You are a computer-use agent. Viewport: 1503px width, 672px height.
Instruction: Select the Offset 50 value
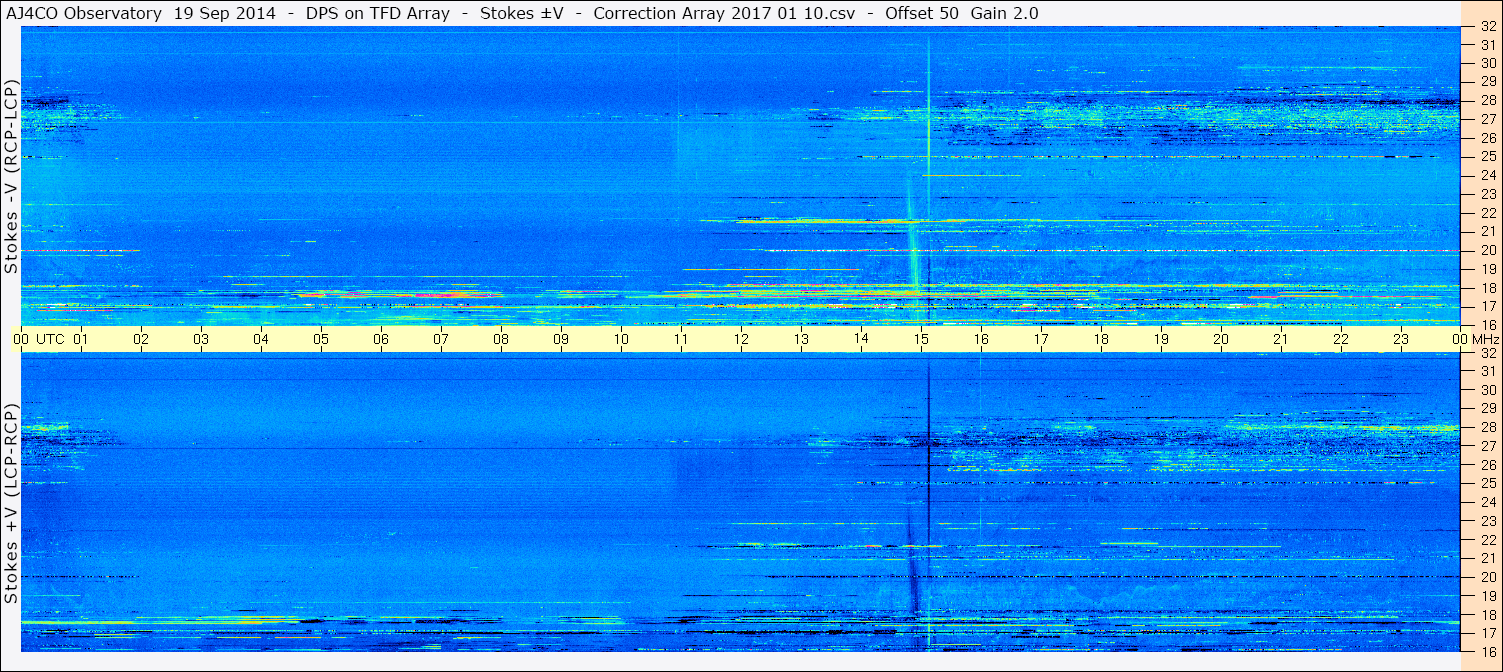pyautogui.click(x=921, y=13)
